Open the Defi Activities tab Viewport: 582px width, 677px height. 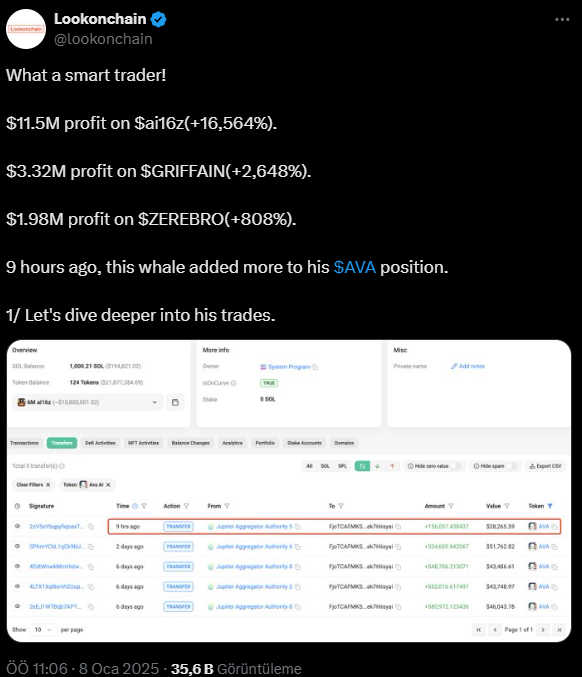(x=100, y=443)
